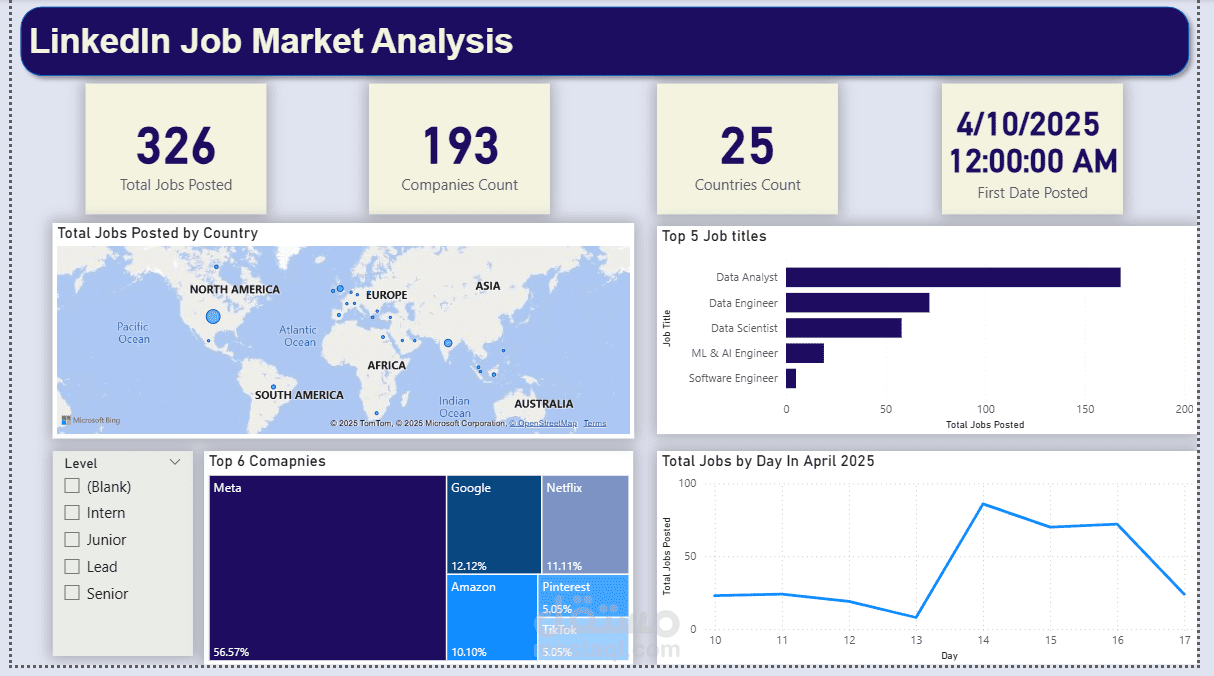Click the Top 5 Job titles heading

pos(714,236)
